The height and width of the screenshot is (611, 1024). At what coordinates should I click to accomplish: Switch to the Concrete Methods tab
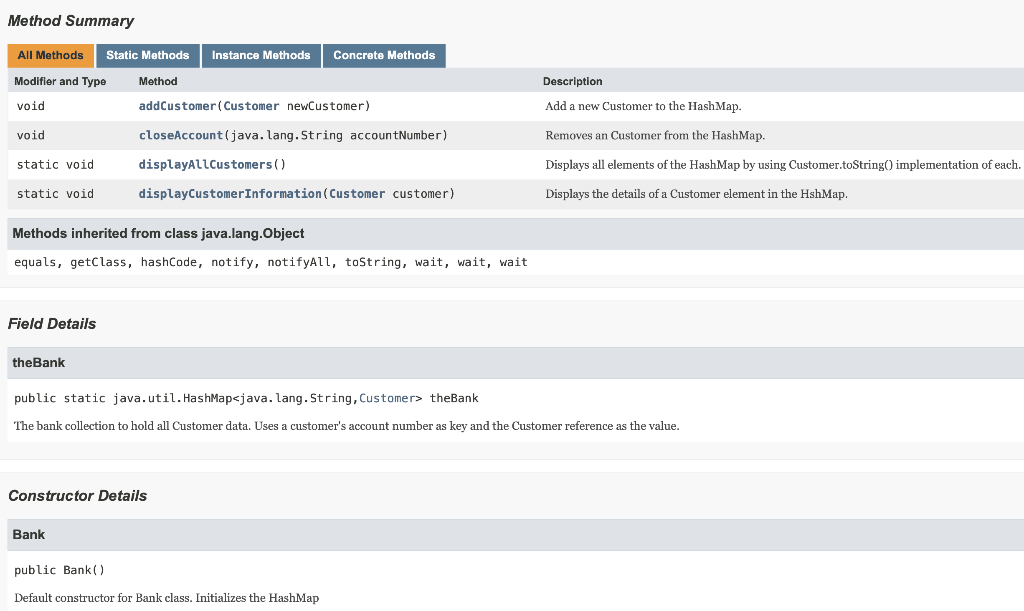[383, 55]
